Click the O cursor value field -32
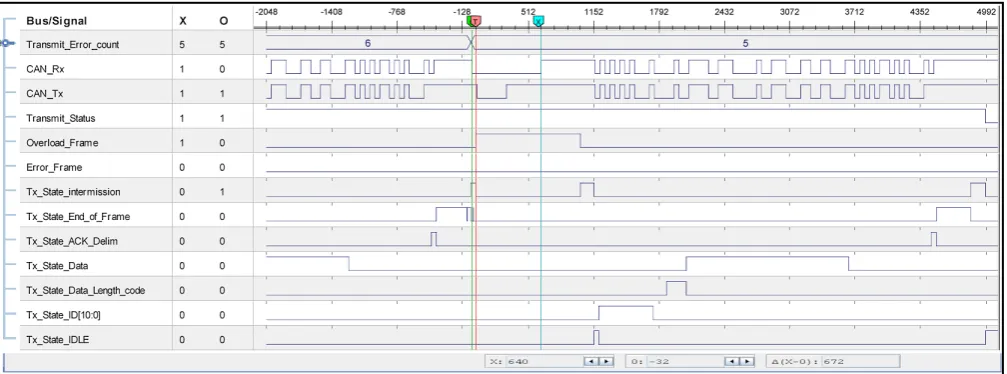Viewport: 1007px width, 374px height. click(687, 361)
